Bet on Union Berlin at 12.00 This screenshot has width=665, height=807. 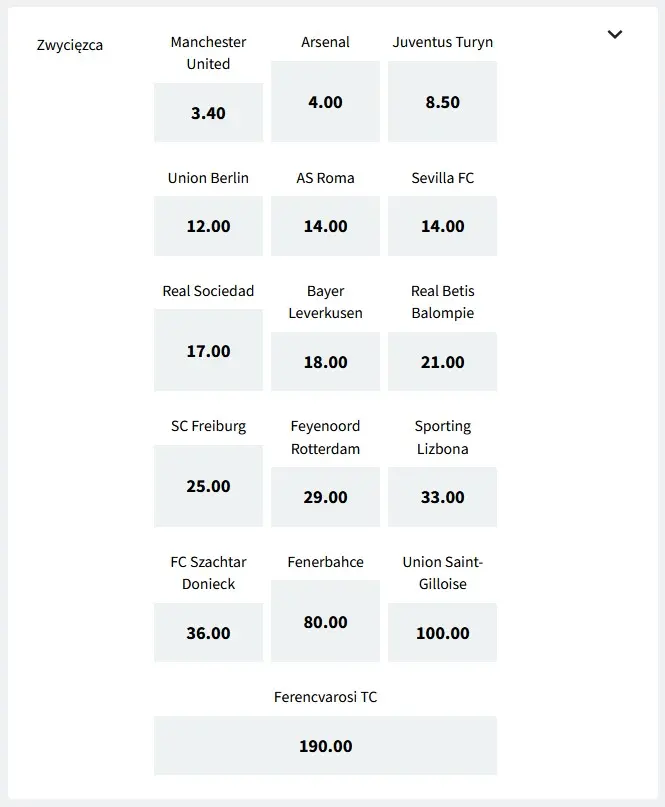tap(208, 226)
